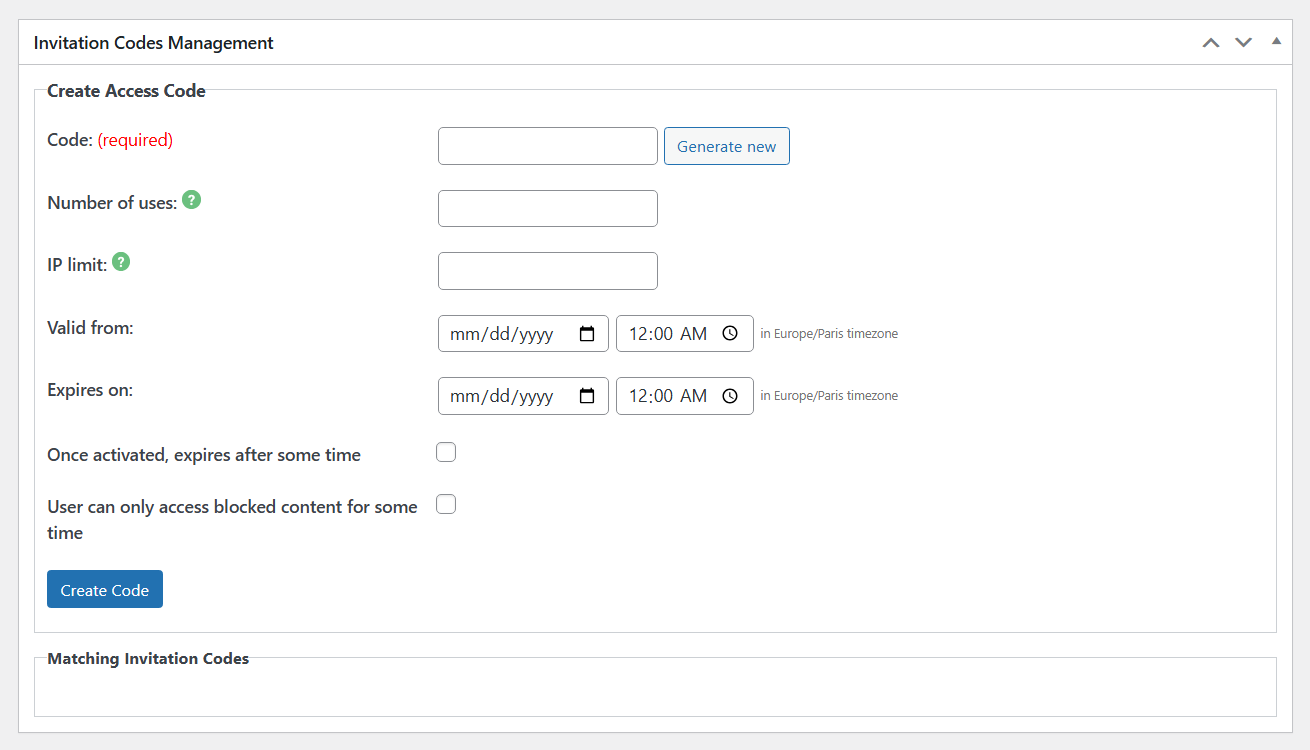This screenshot has height=750, width=1310.
Task: Move the panel up with up chevron
Action: point(1211,43)
